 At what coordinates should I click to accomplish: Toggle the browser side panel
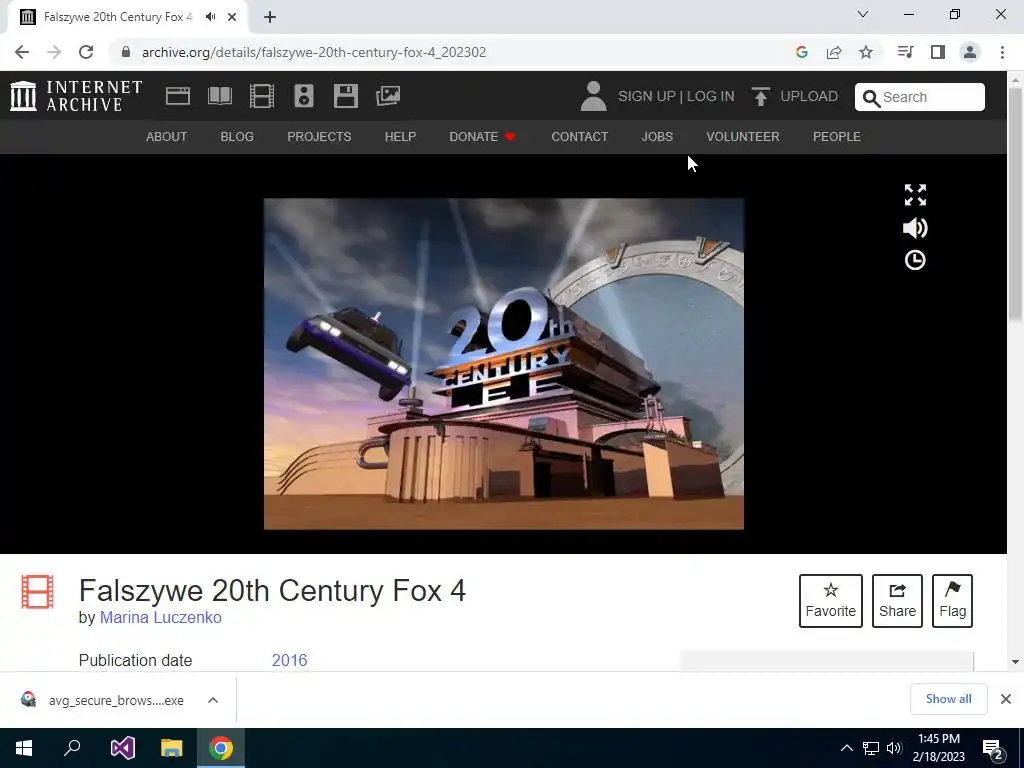pyautogui.click(x=938, y=52)
